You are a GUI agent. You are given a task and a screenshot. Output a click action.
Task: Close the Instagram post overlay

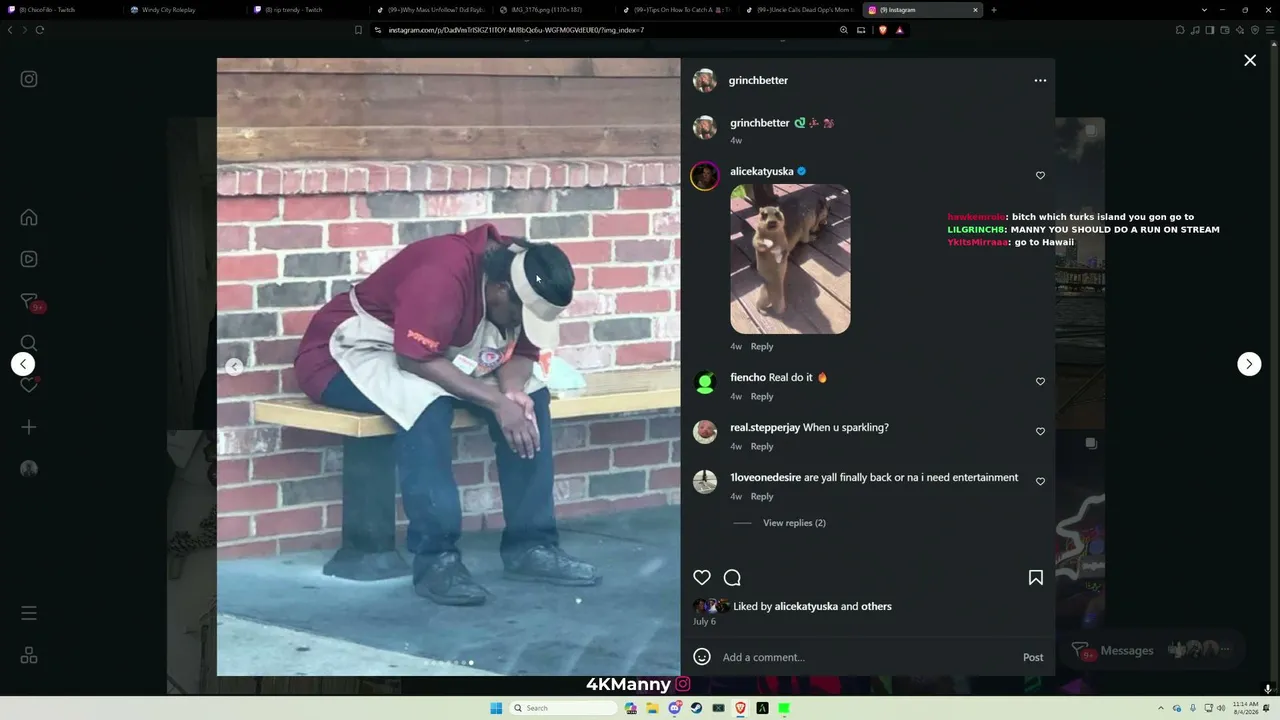tap(1250, 61)
